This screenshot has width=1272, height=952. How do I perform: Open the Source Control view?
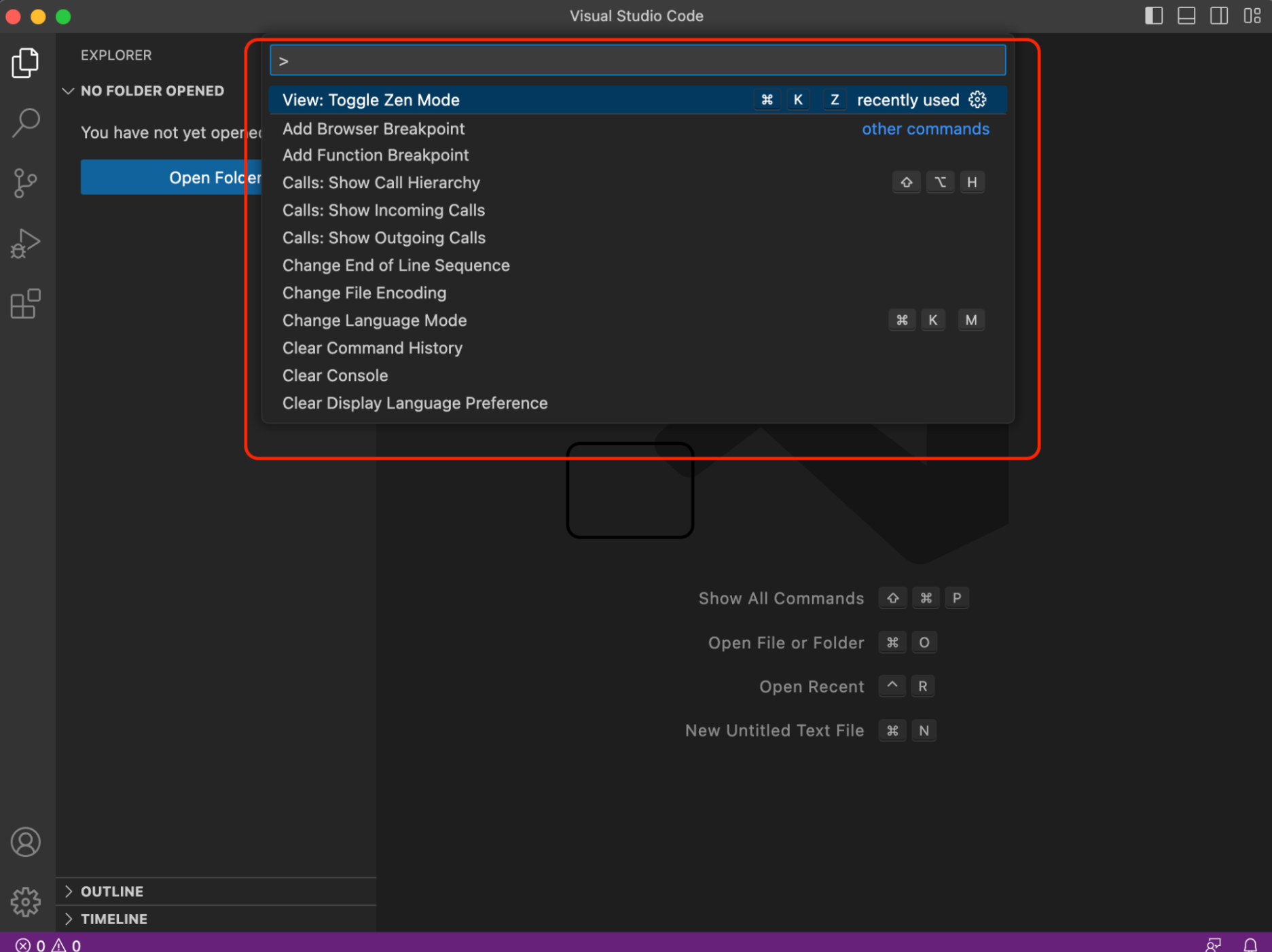[26, 183]
